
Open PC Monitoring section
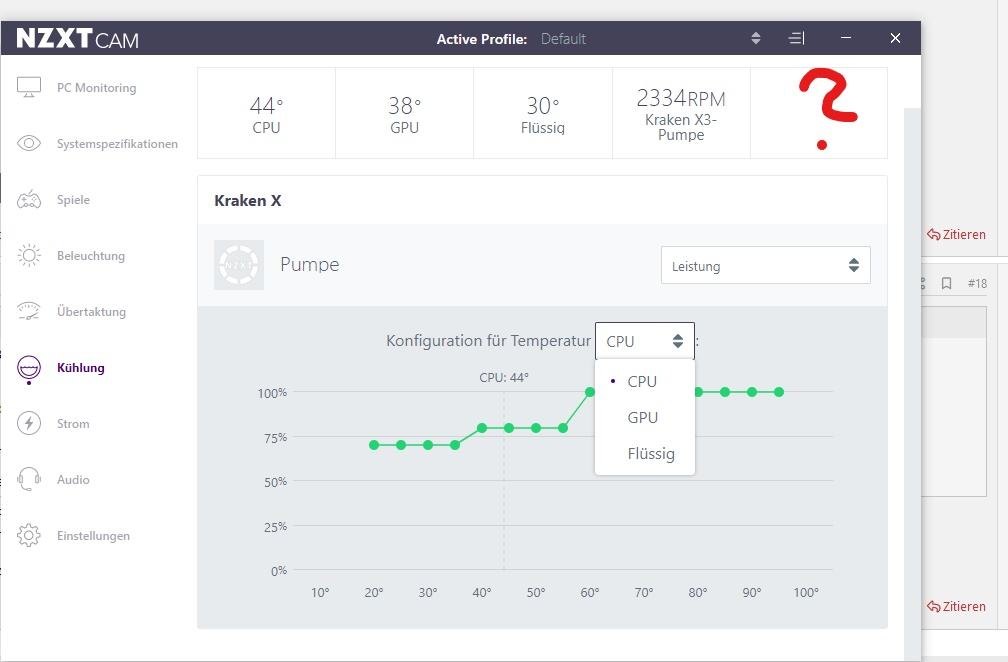[x=96, y=87]
